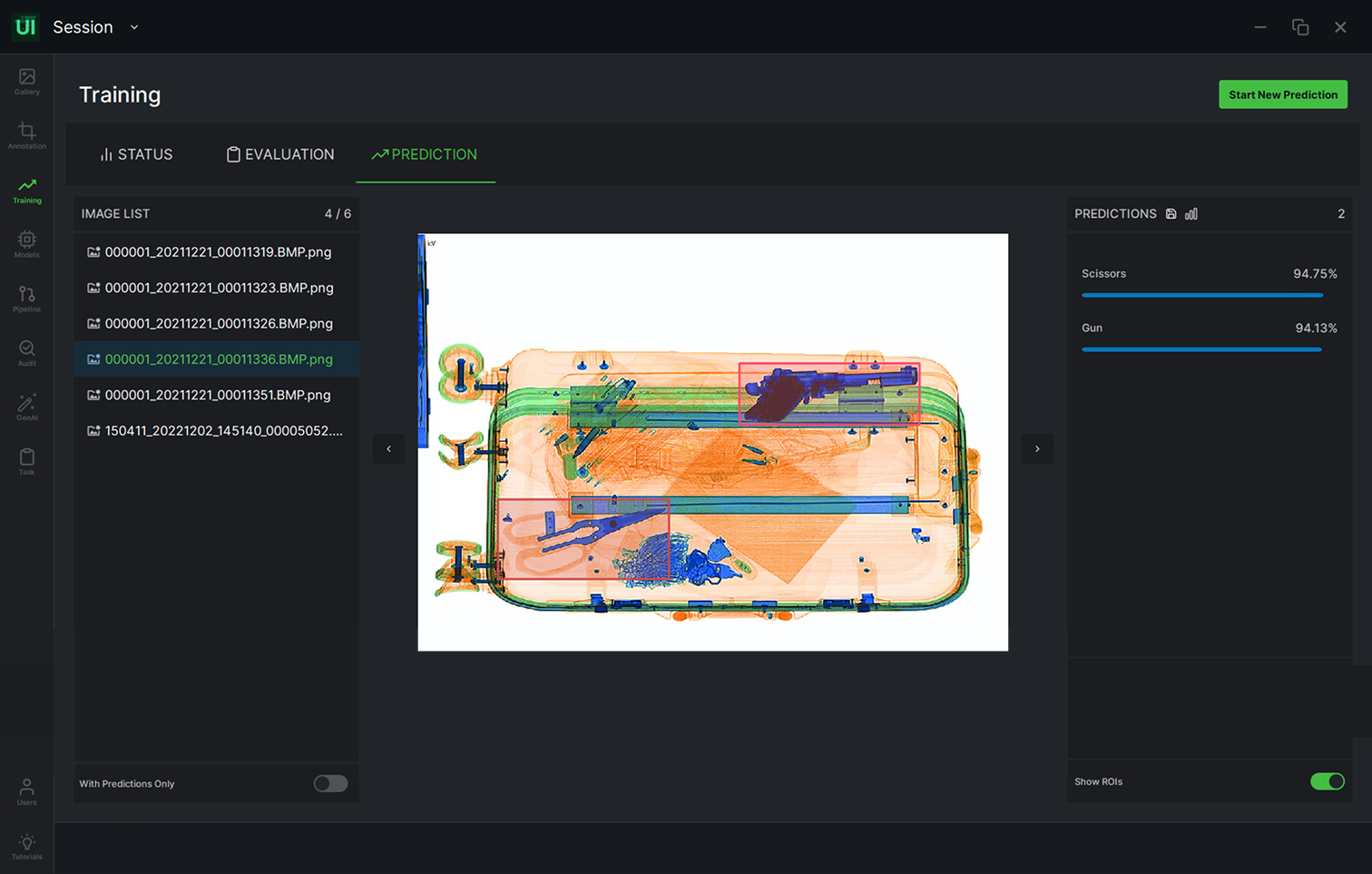
Task: Select image 000001_20211221_00011319.BMP.png
Action: (216, 252)
